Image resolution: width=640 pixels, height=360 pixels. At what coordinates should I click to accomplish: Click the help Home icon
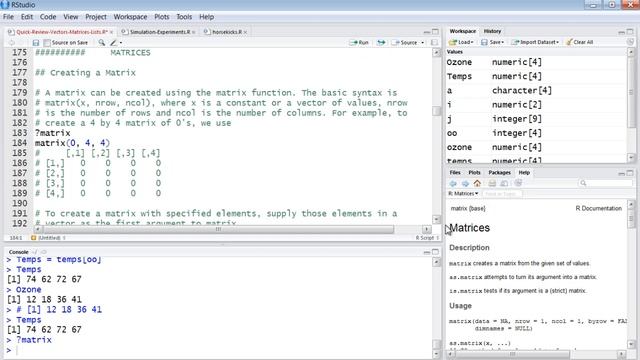(477, 183)
